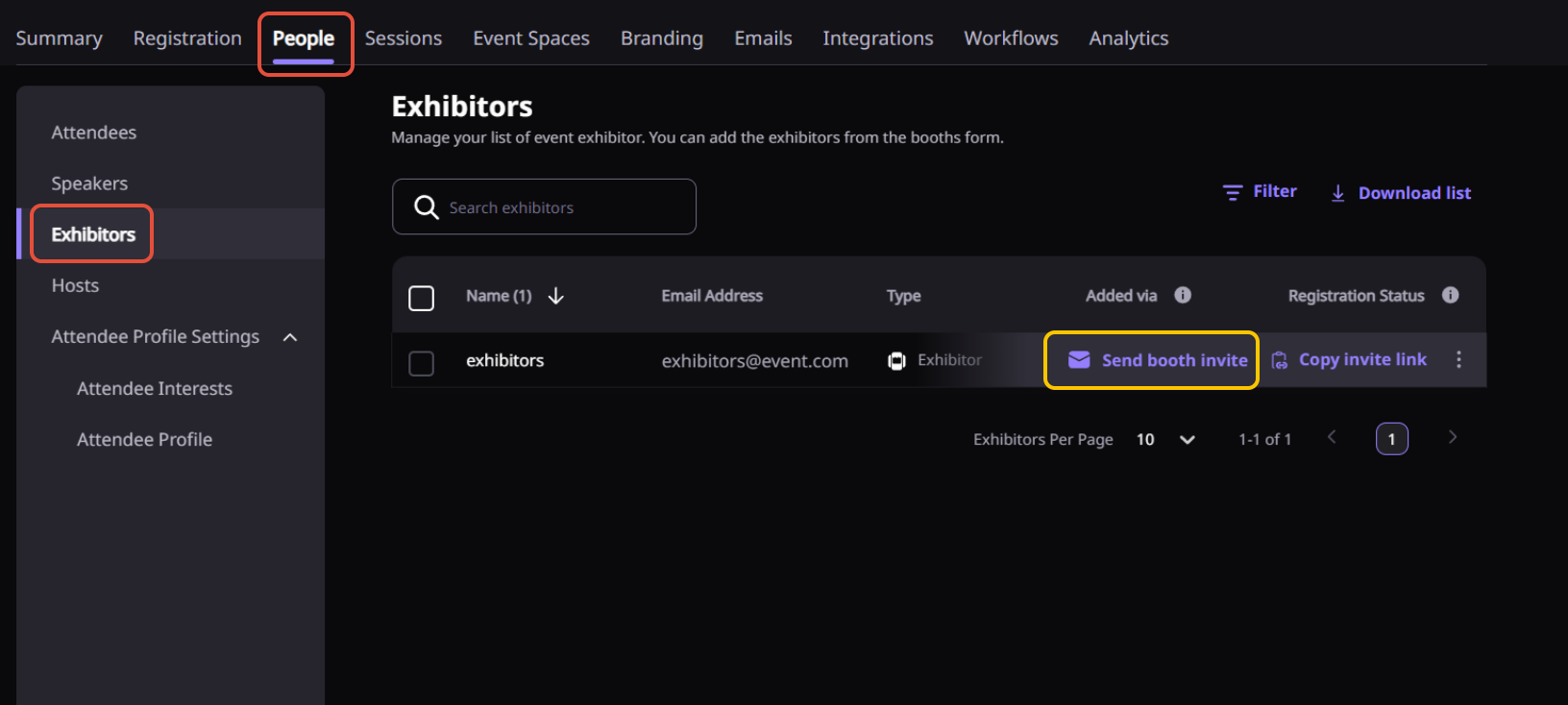Go to previous page using left arrow
This screenshot has height=705, width=1568.
[1332, 438]
